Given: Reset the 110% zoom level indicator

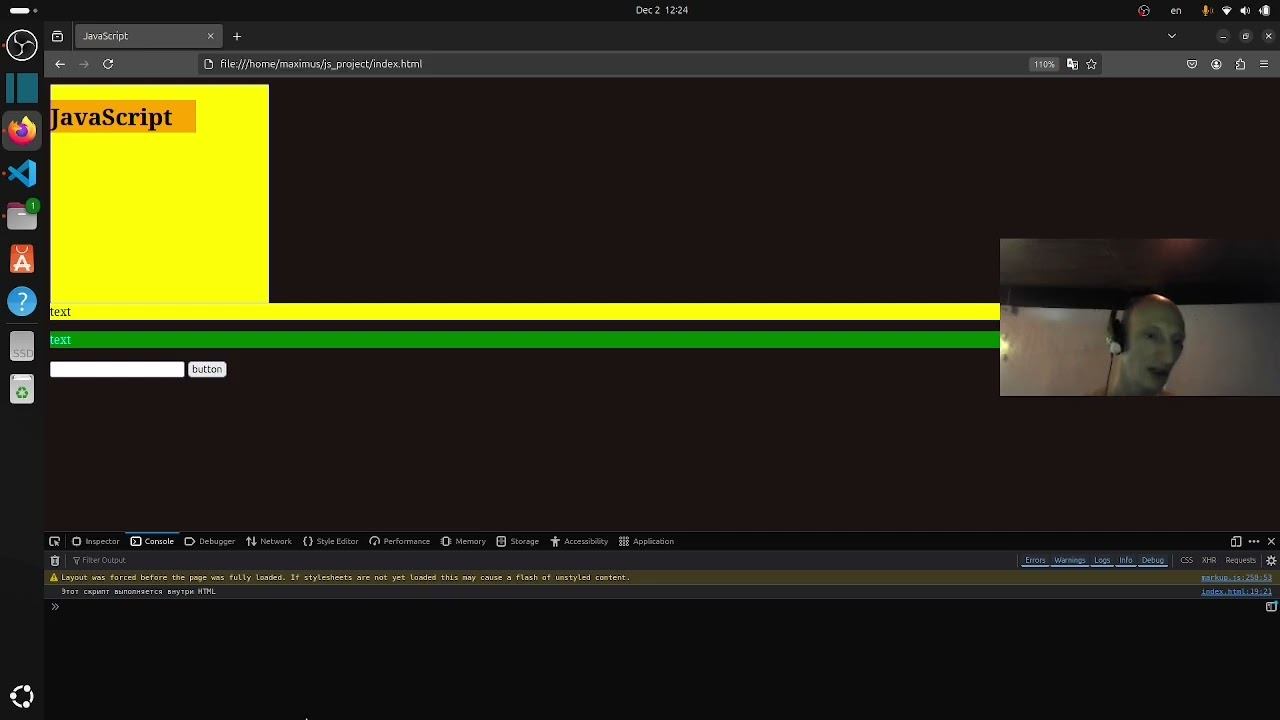Looking at the screenshot, I should (1044, 64).
